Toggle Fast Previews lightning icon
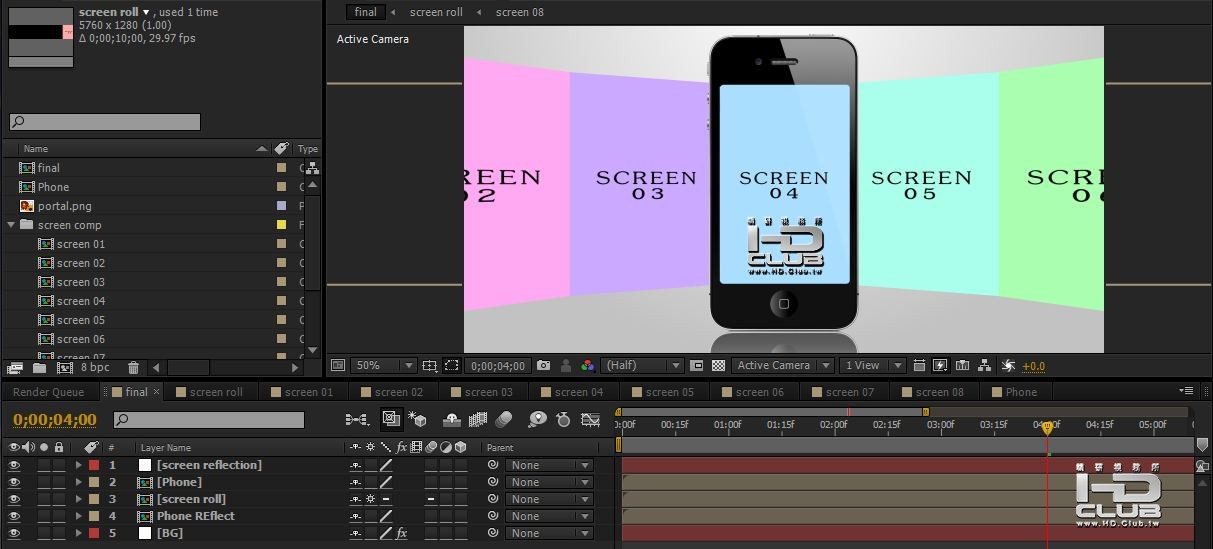The image size is (1213, 549). click(x=941, y=366)
